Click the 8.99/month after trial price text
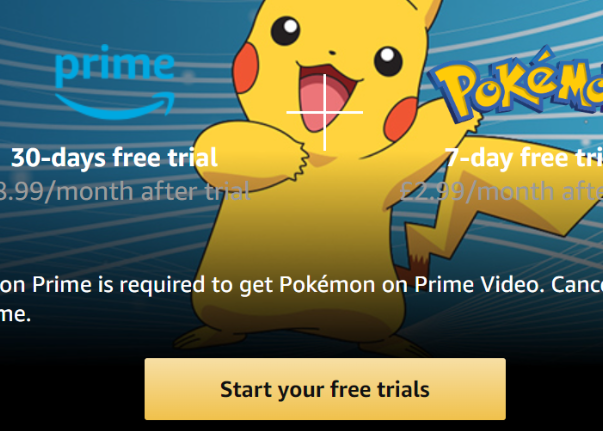The width and height of the screenshot is (603, 431). [125, 191]
